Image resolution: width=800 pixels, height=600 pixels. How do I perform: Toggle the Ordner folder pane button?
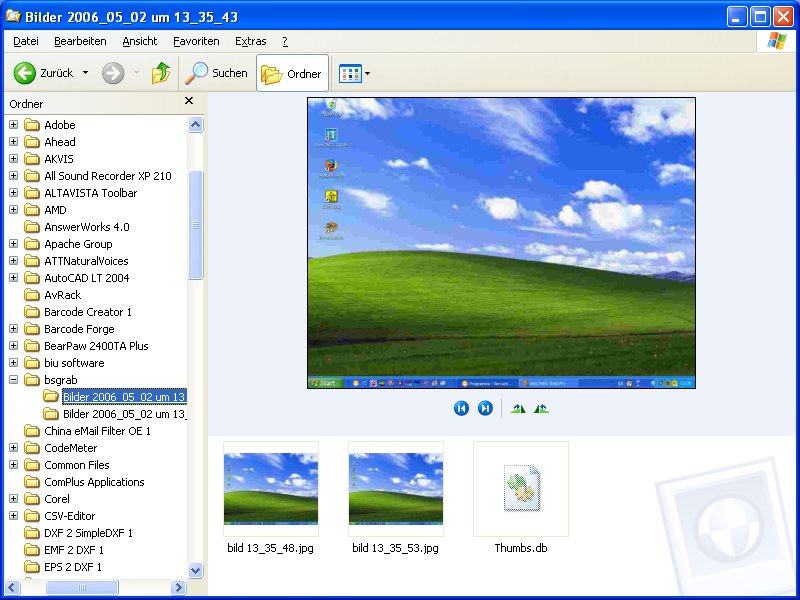tap(292, 73)
